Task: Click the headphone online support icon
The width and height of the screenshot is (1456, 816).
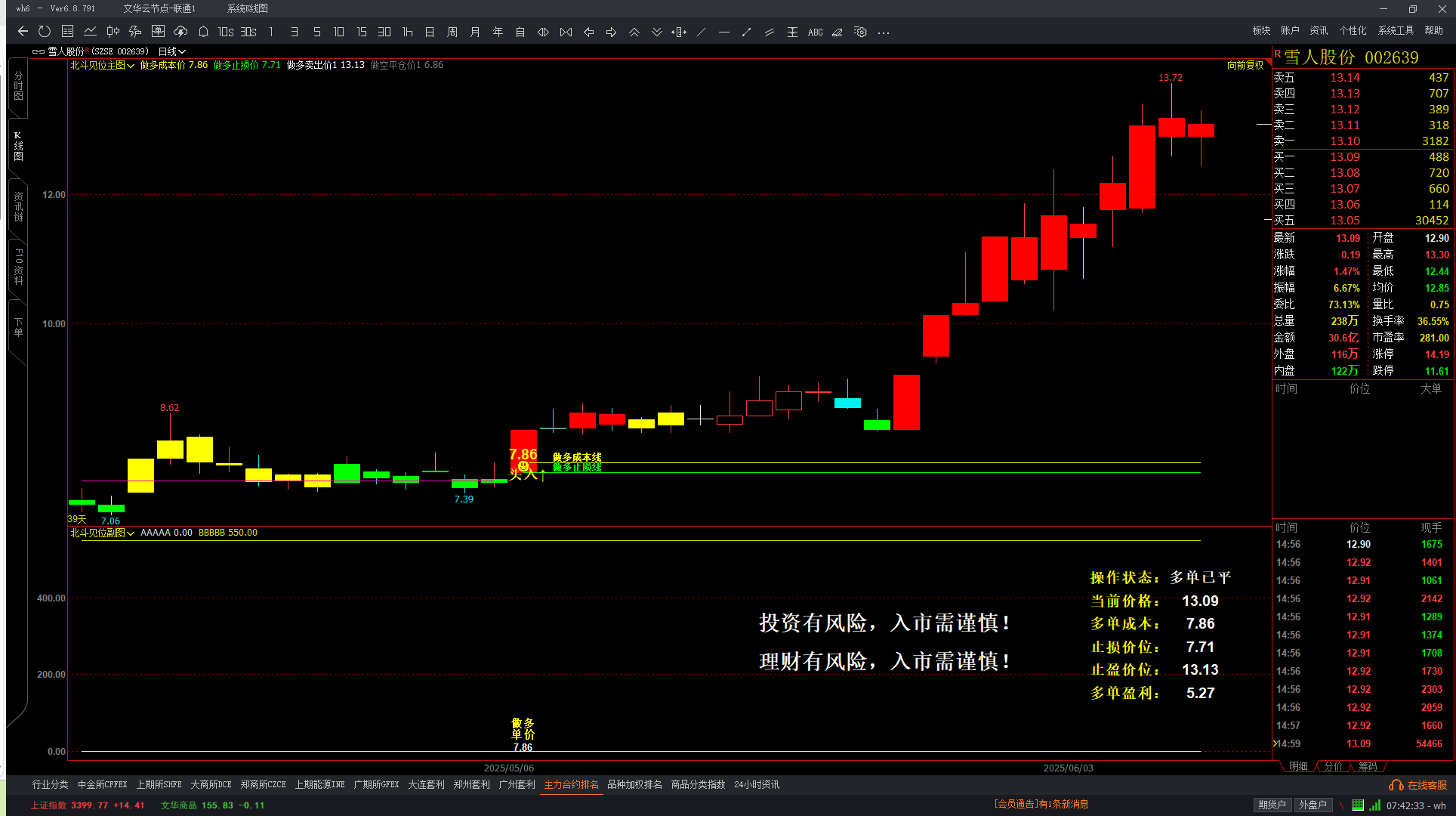Action: [x=1396, y=786]
